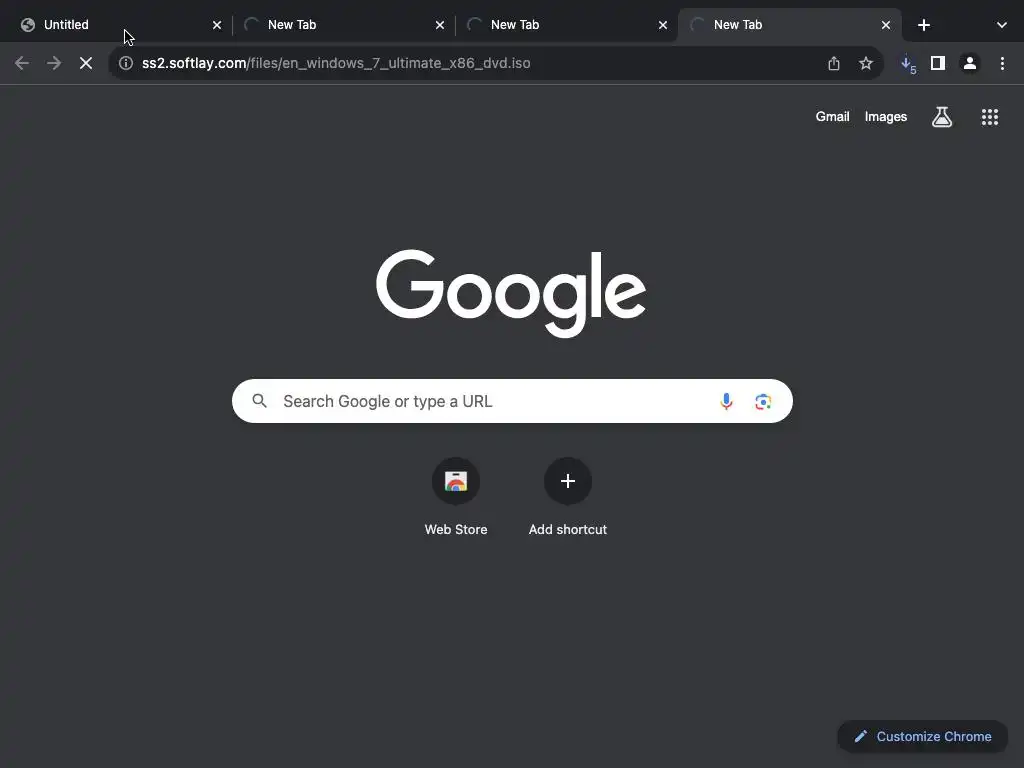Share this page icon
The height and width of the screenshot is (768, 1024).
coord(834,63)
